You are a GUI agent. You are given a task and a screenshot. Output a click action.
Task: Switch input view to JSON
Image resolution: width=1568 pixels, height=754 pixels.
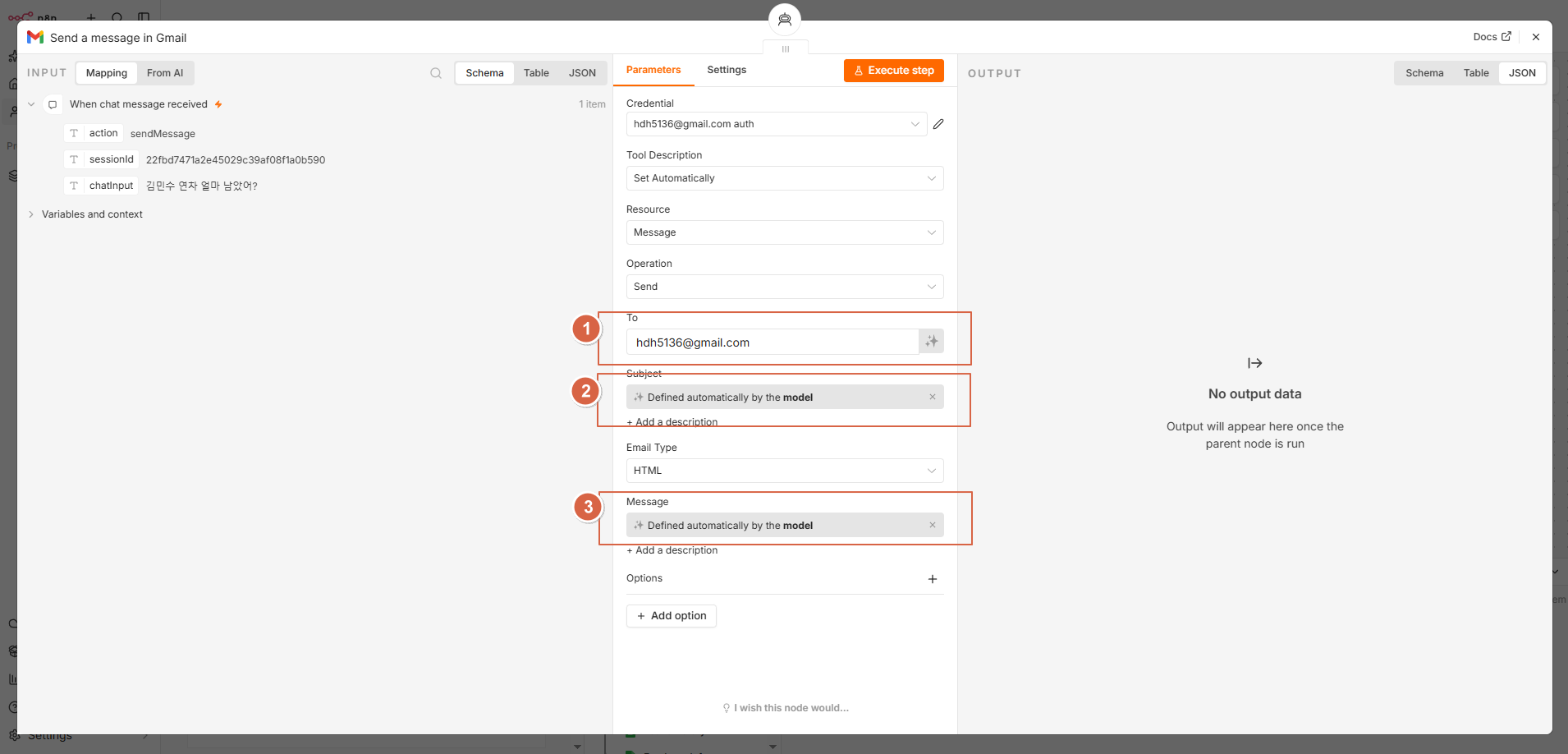click(582, 73)
